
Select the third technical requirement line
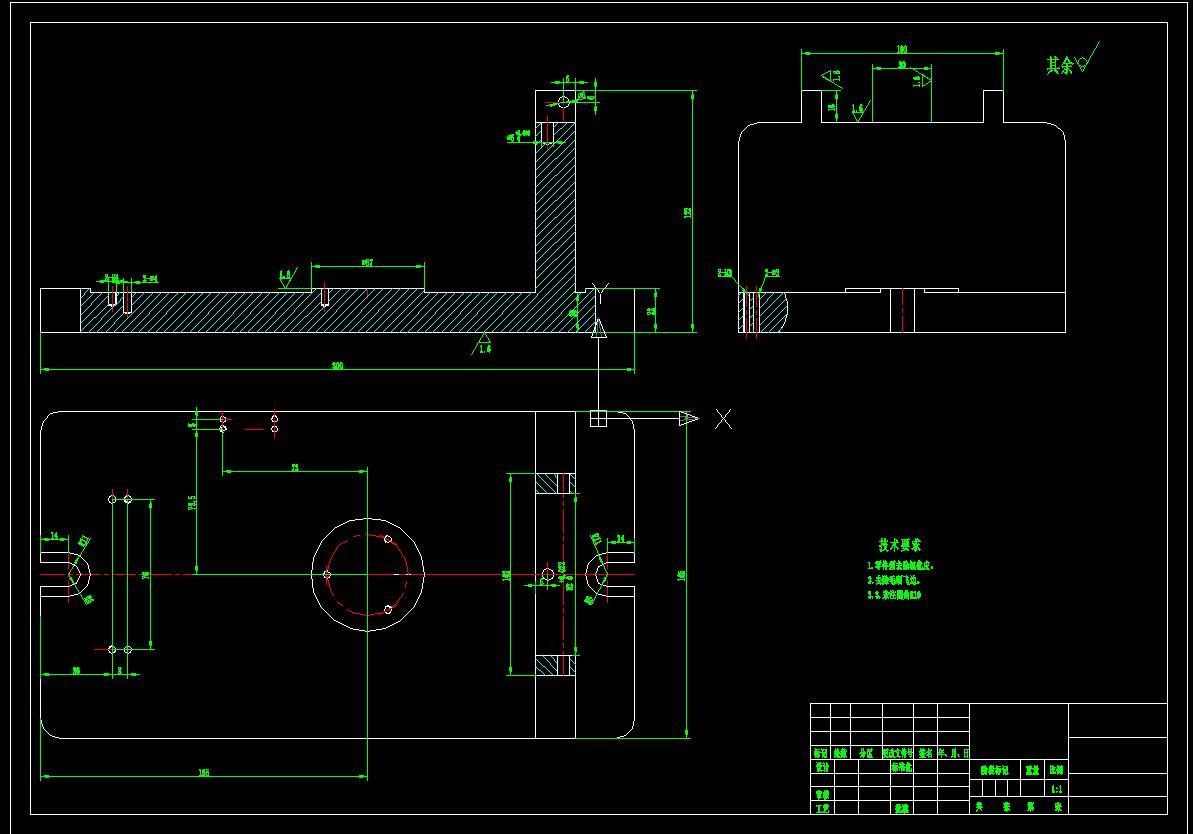894,594
